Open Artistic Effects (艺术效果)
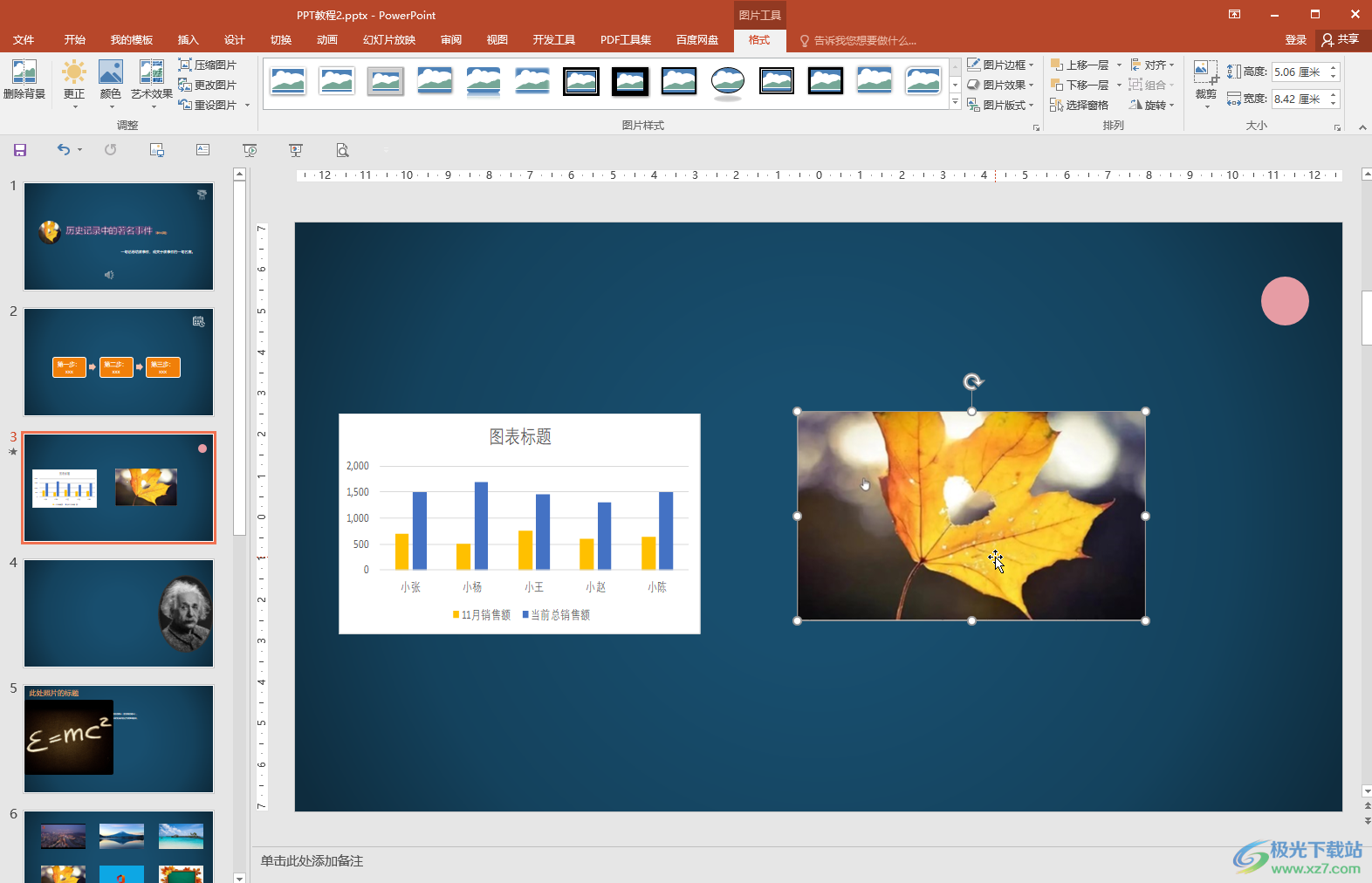The height and width of the screenshot is (883, 1372). pos(152,84)
